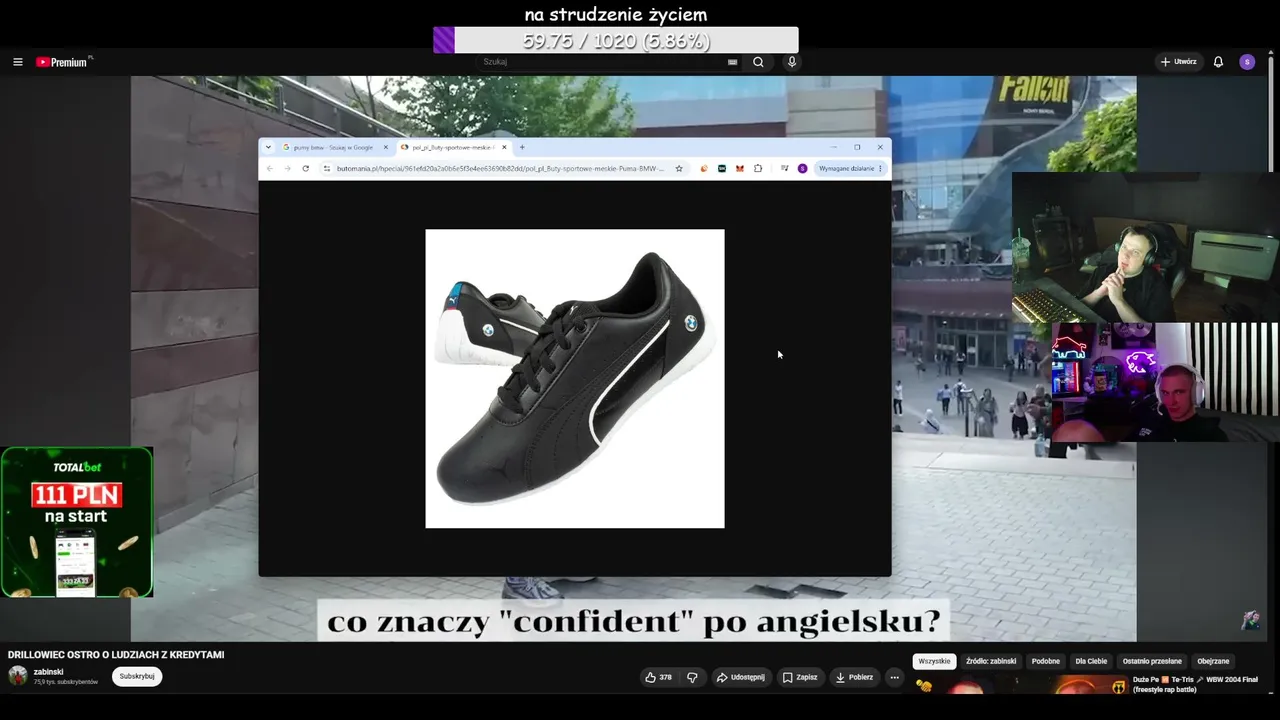1280x720 pixels.
Task: View site information icon beside the URL
Action: tap(327, 168)
